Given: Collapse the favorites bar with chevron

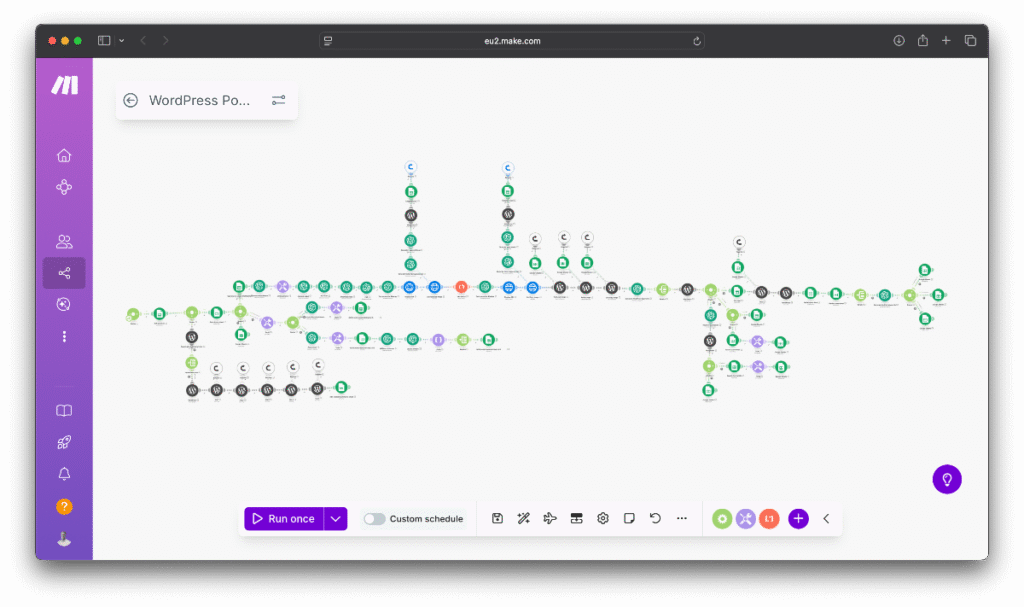Looking at the screenshot, I should (826, 518).
